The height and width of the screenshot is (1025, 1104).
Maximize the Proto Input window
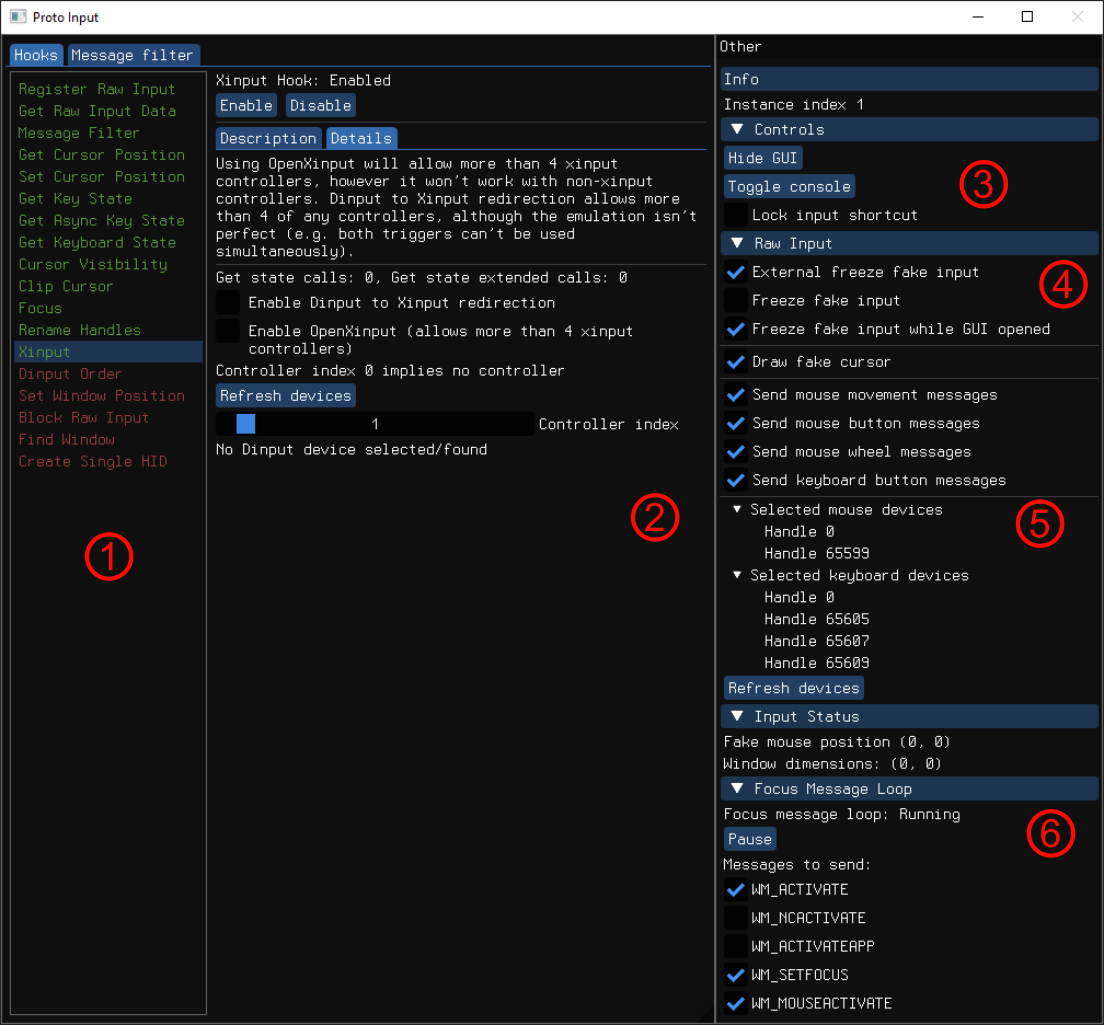coord(1027,16)
